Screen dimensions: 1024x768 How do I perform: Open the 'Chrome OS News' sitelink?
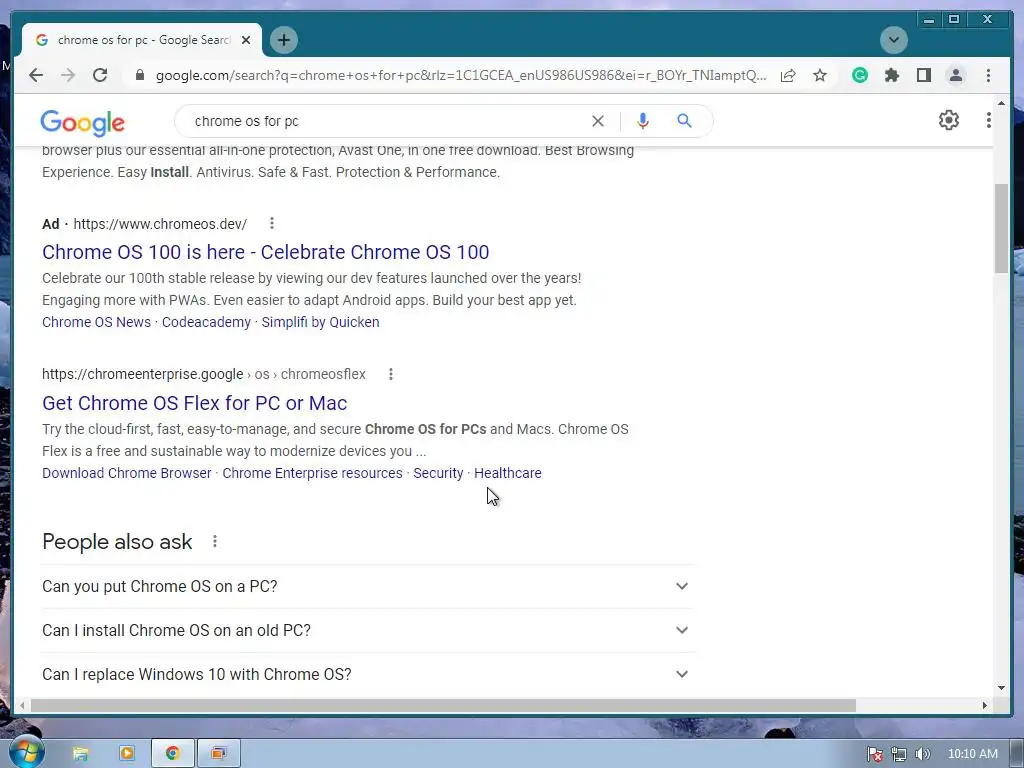click(96, 322)
